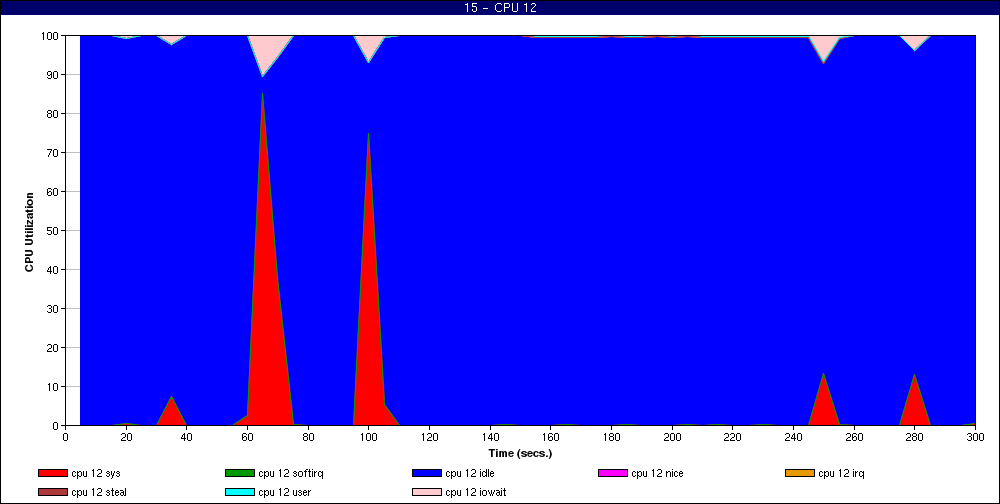This screenshot has height=504, width=1000.
Task: Click the cyan cpu 12 user legend swatch
Action: click(239, 493)
